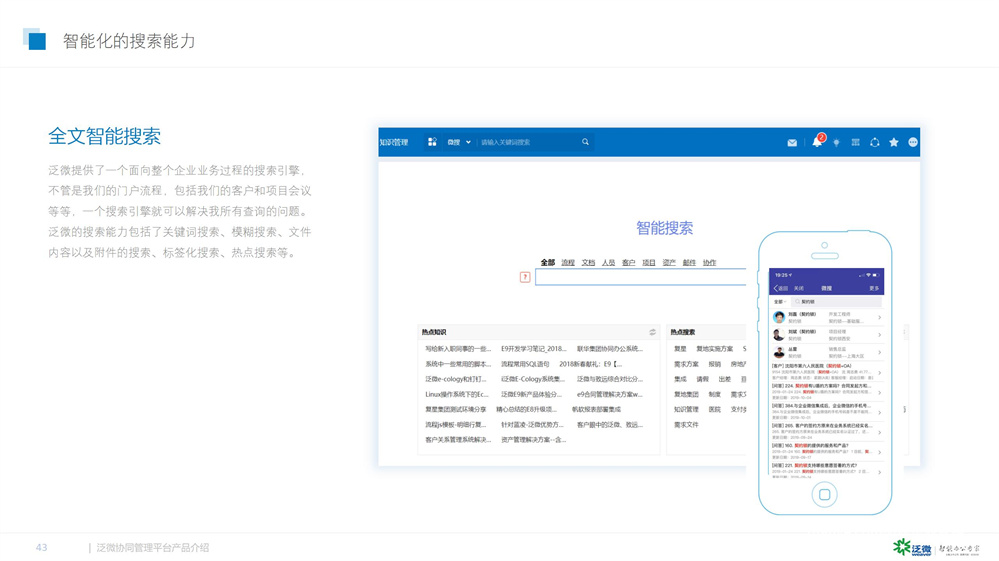Focus the main 智能搜索 input box

click(640, 277)
